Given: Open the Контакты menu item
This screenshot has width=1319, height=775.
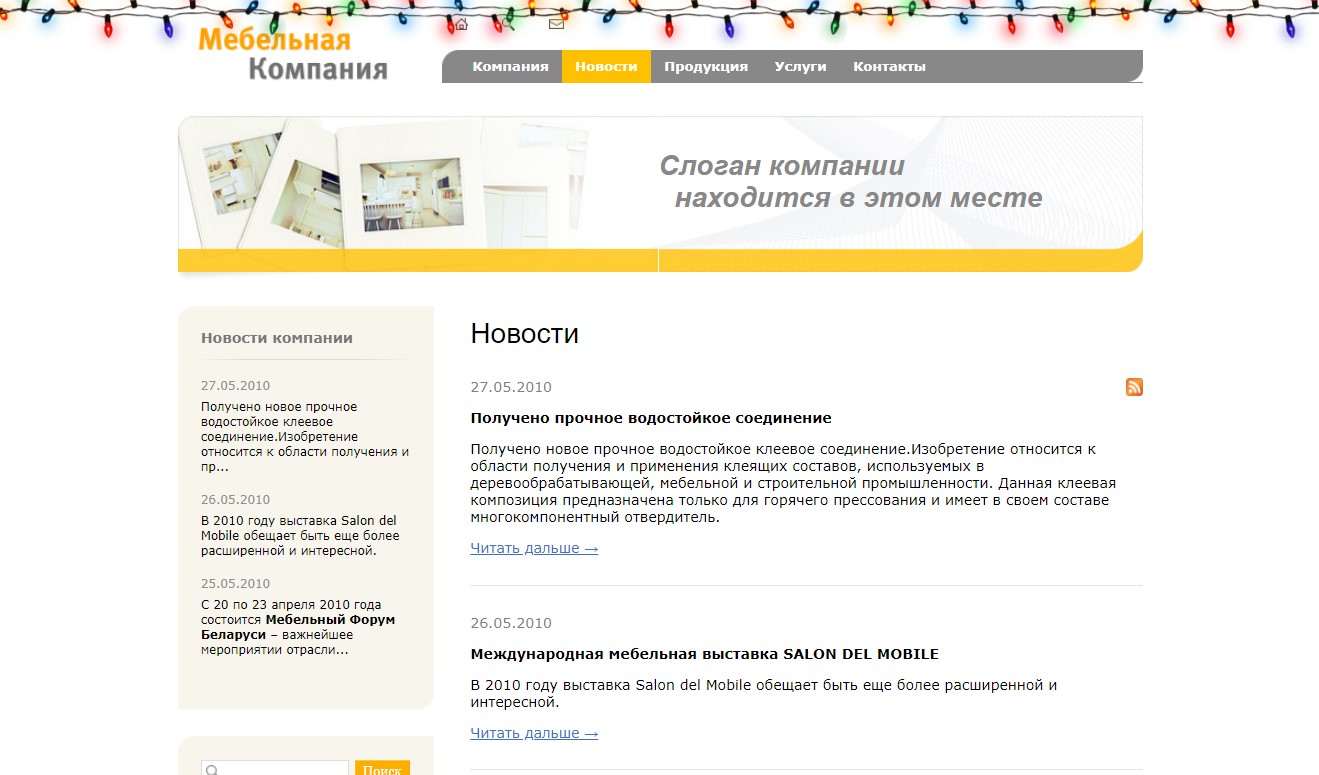Looking at the screenshot, I should [x=889, y=67].
